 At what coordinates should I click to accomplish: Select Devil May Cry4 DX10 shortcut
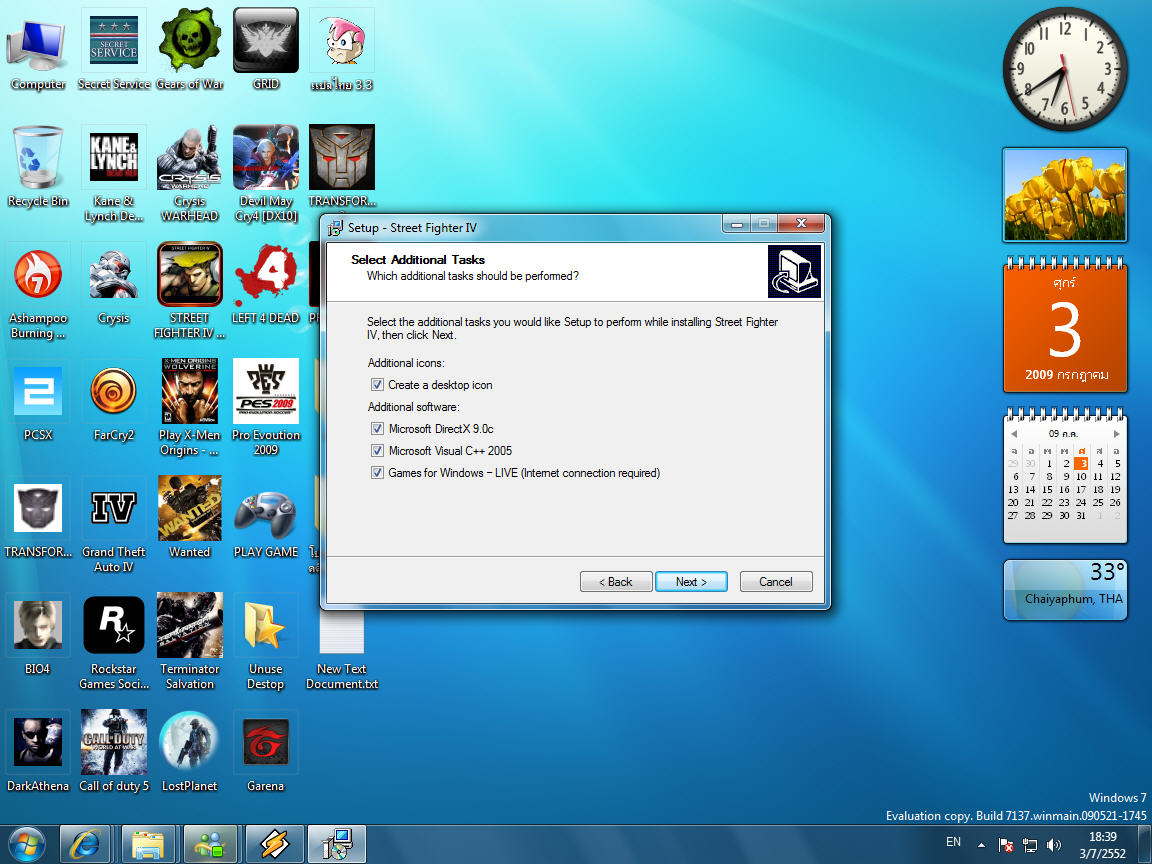(x=265, y=174)
